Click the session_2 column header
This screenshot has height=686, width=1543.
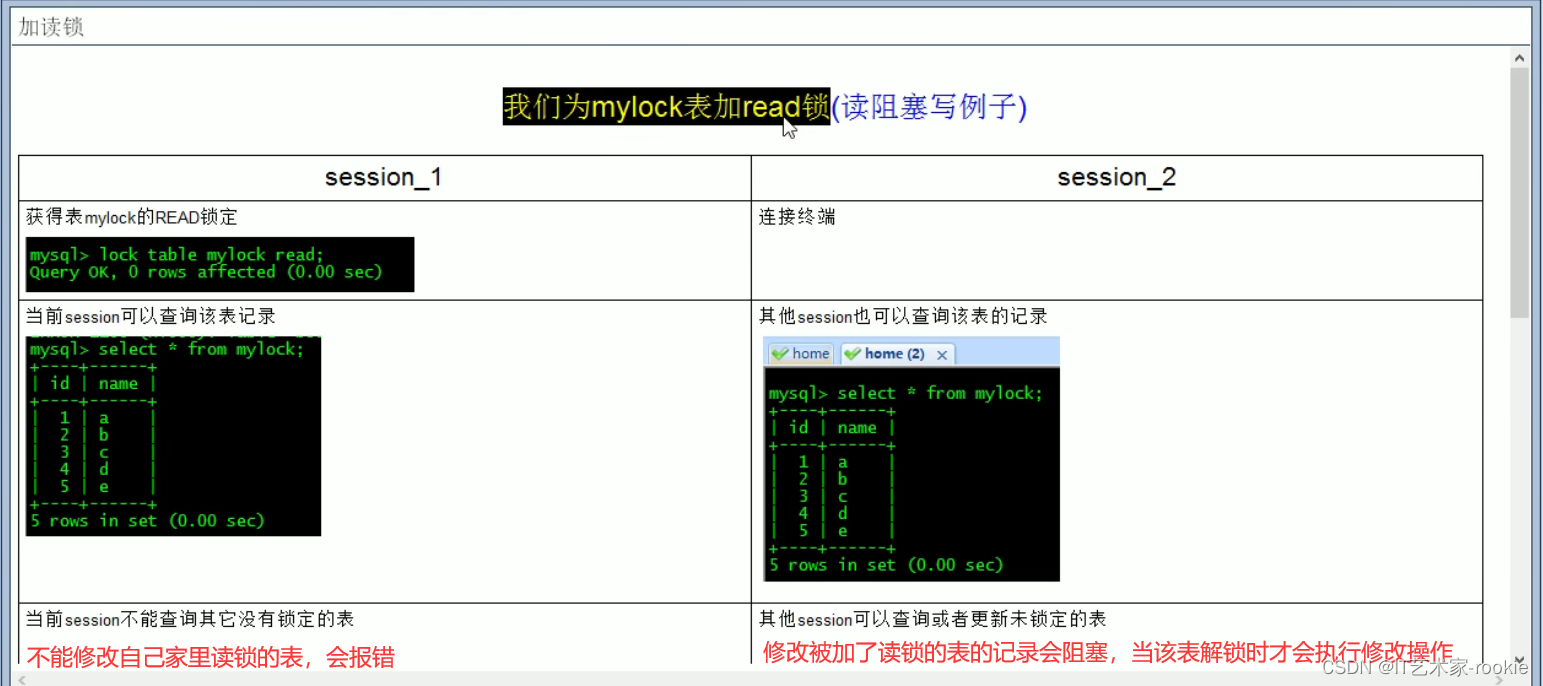tap(1116, 177)
